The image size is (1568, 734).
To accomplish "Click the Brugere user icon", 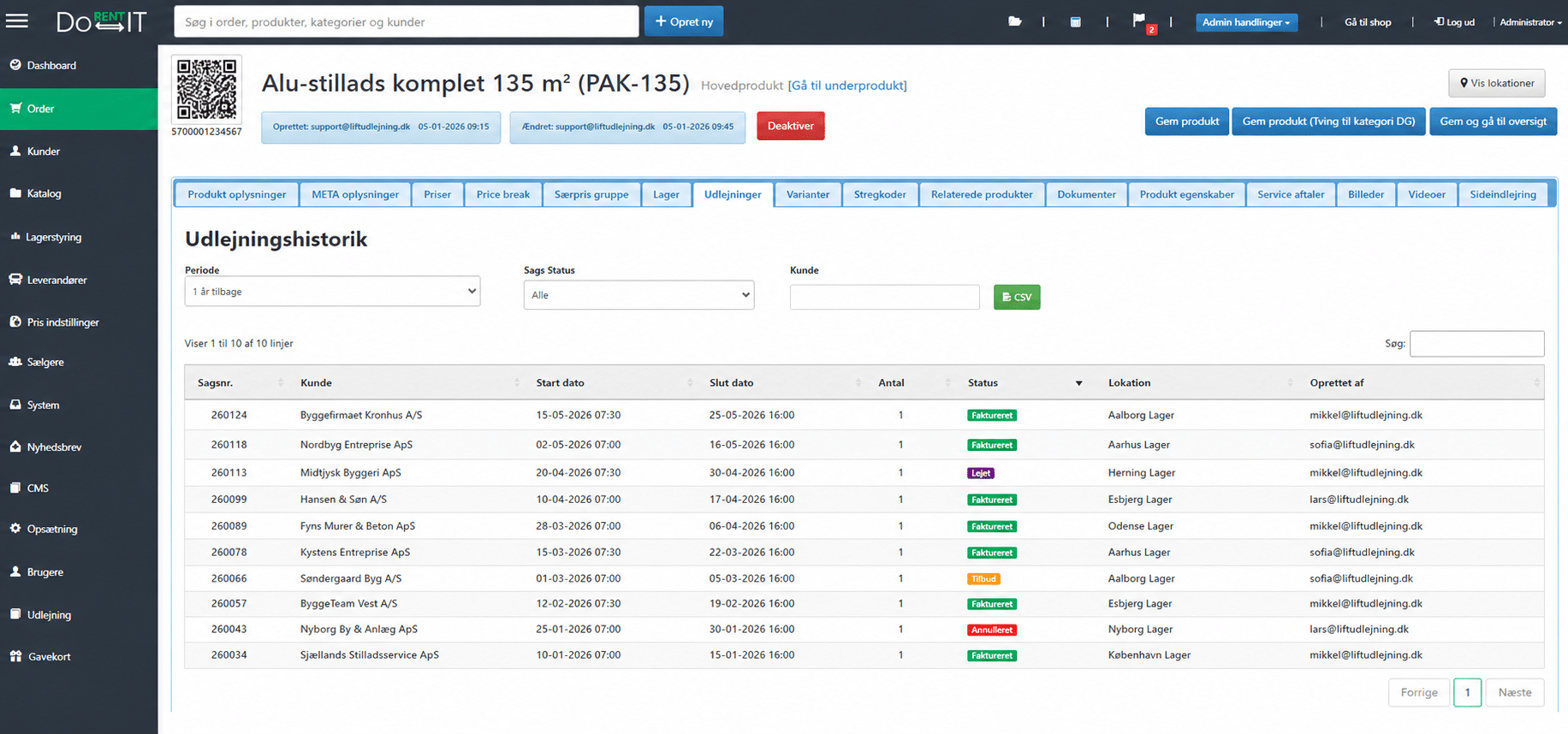I will (15, 571).
